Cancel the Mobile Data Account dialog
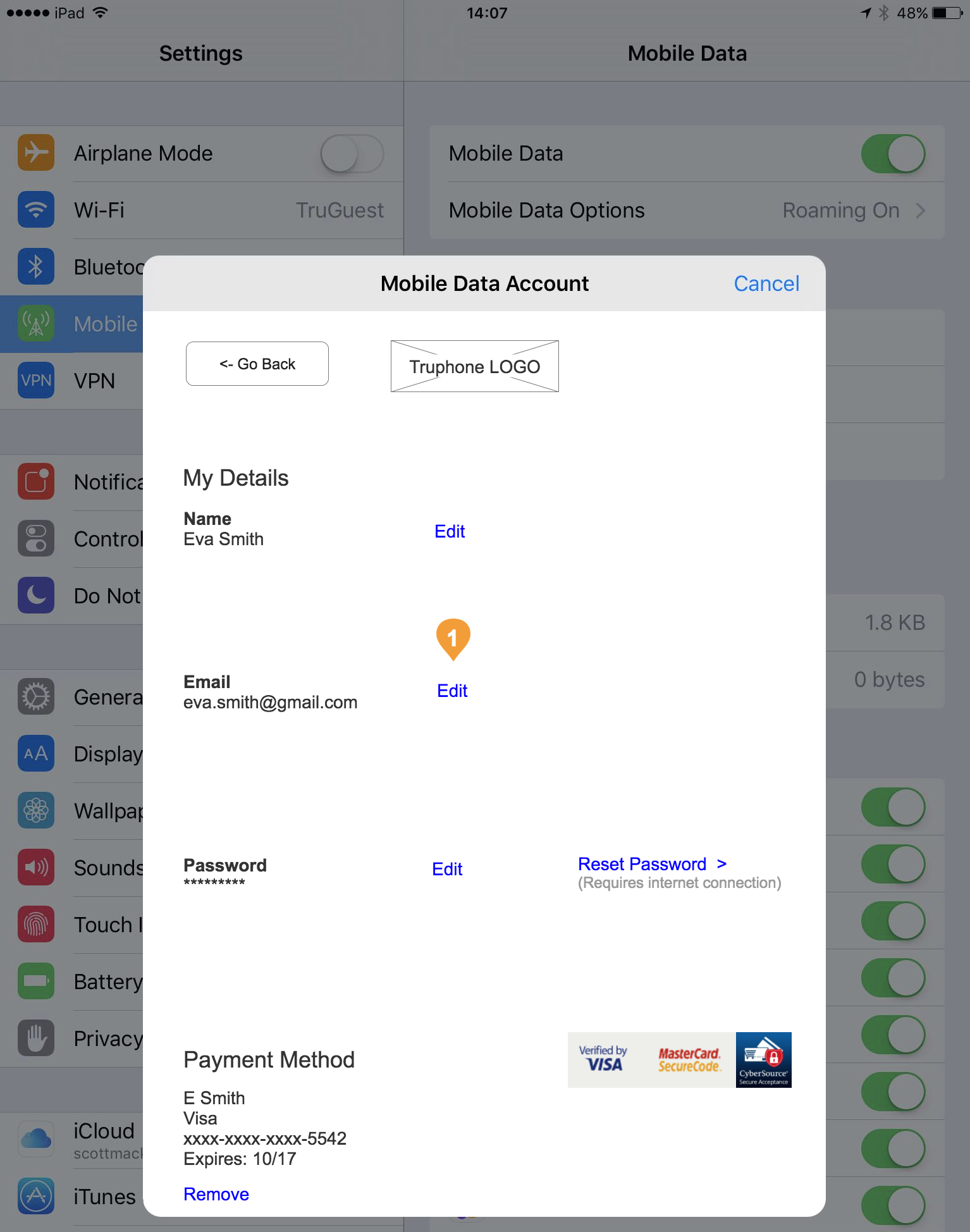 766,283
